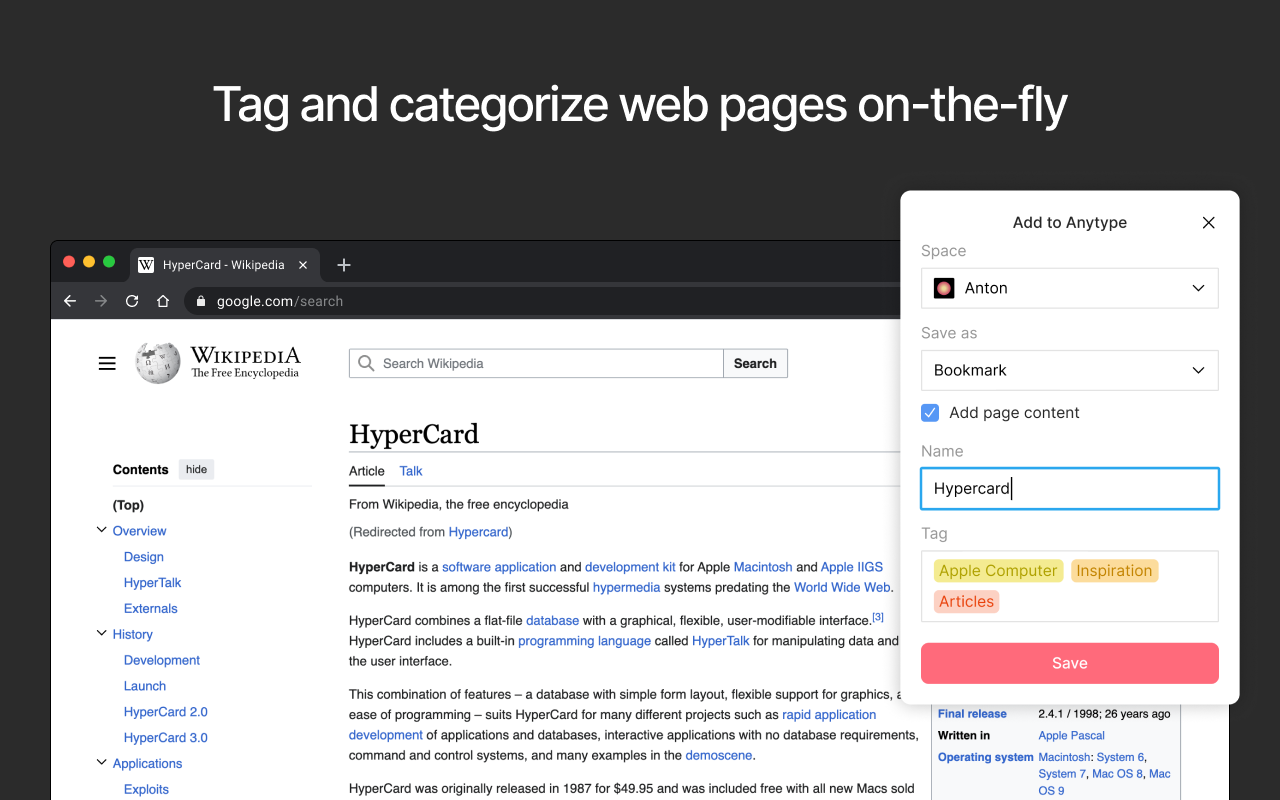Screen dimensions: 1280x800
Task: Click the padlock icon in the address bar
Action: coord(200,300)
